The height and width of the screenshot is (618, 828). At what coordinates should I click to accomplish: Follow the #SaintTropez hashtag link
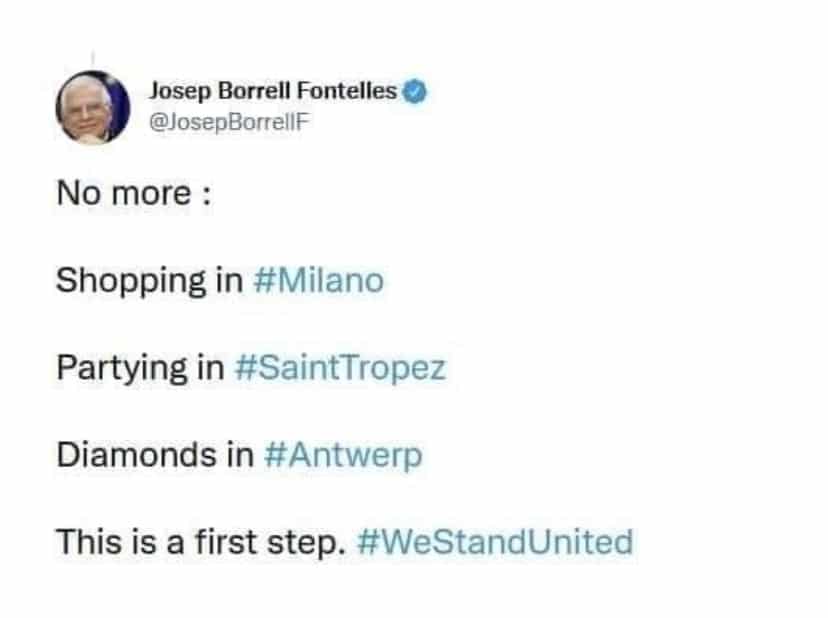coord(339,368)
